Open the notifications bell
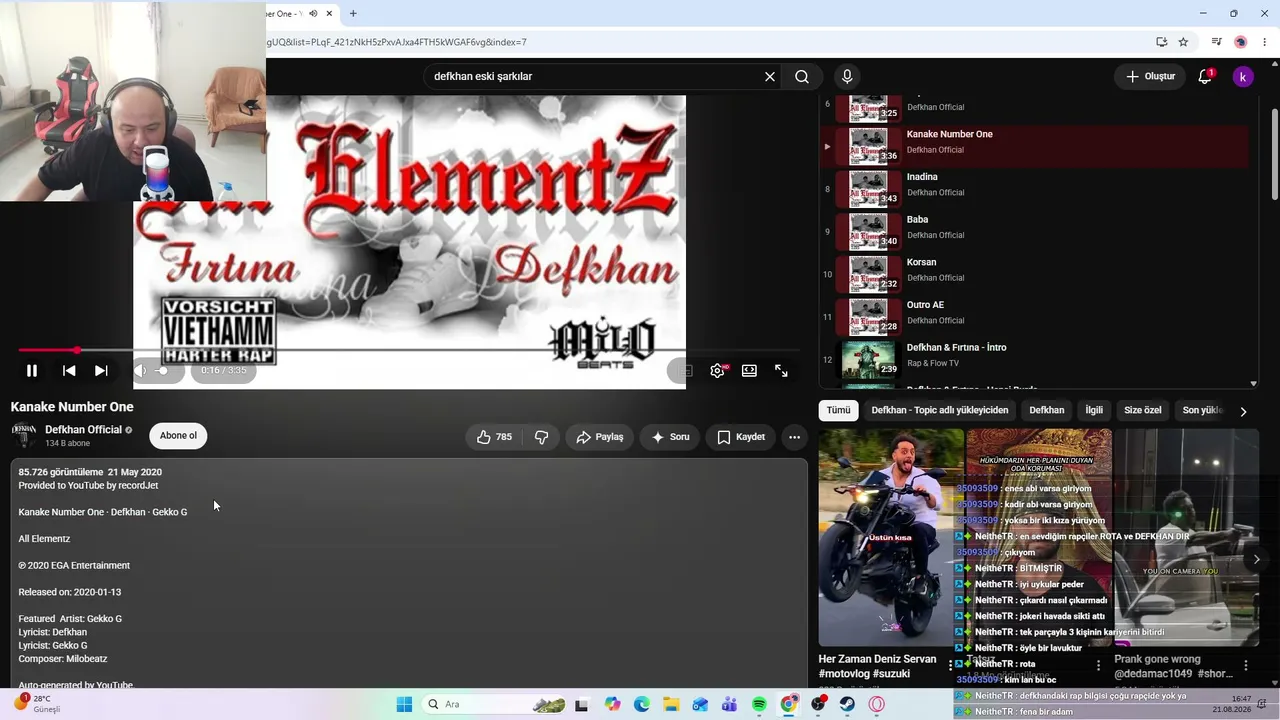1280x720 pixels. (1205, 77)
